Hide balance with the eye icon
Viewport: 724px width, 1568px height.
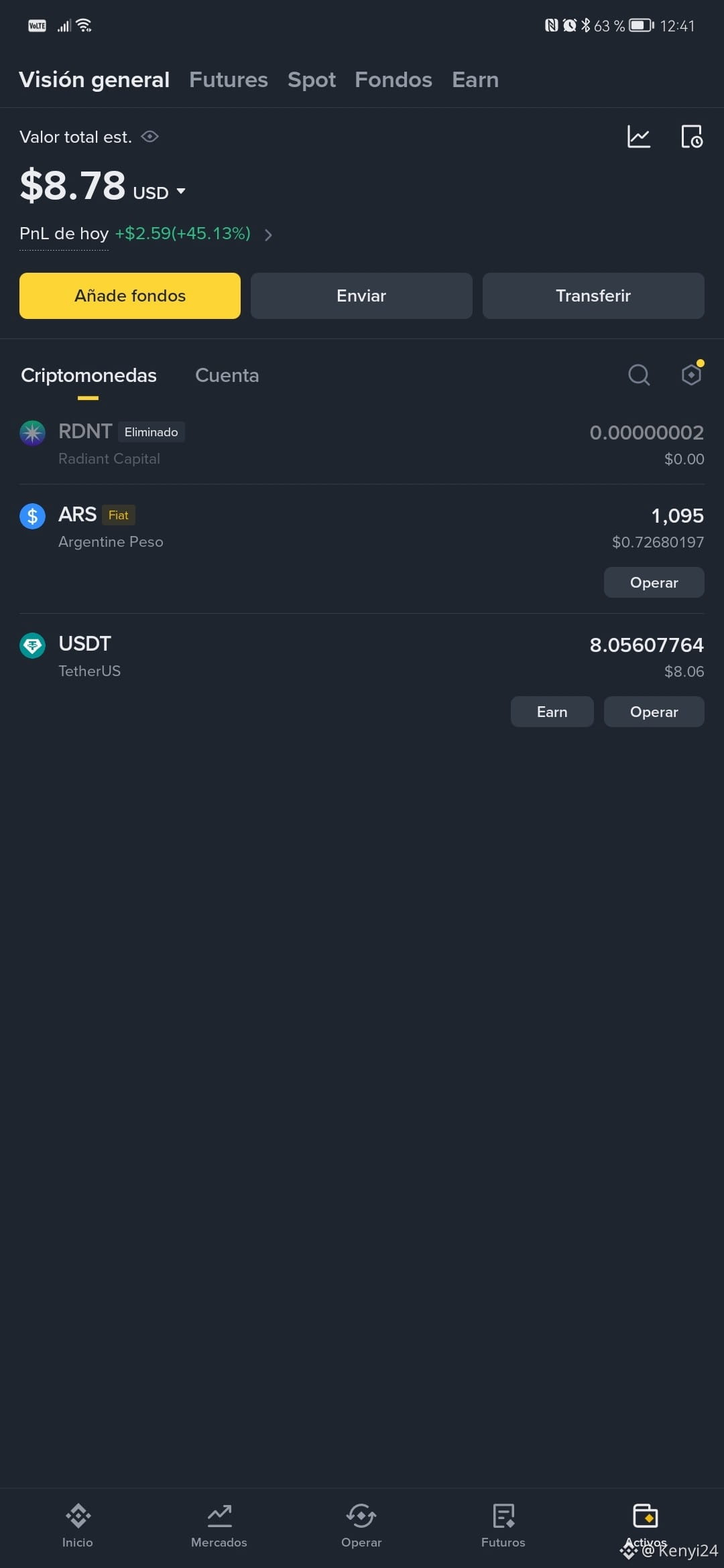point(150,137)
